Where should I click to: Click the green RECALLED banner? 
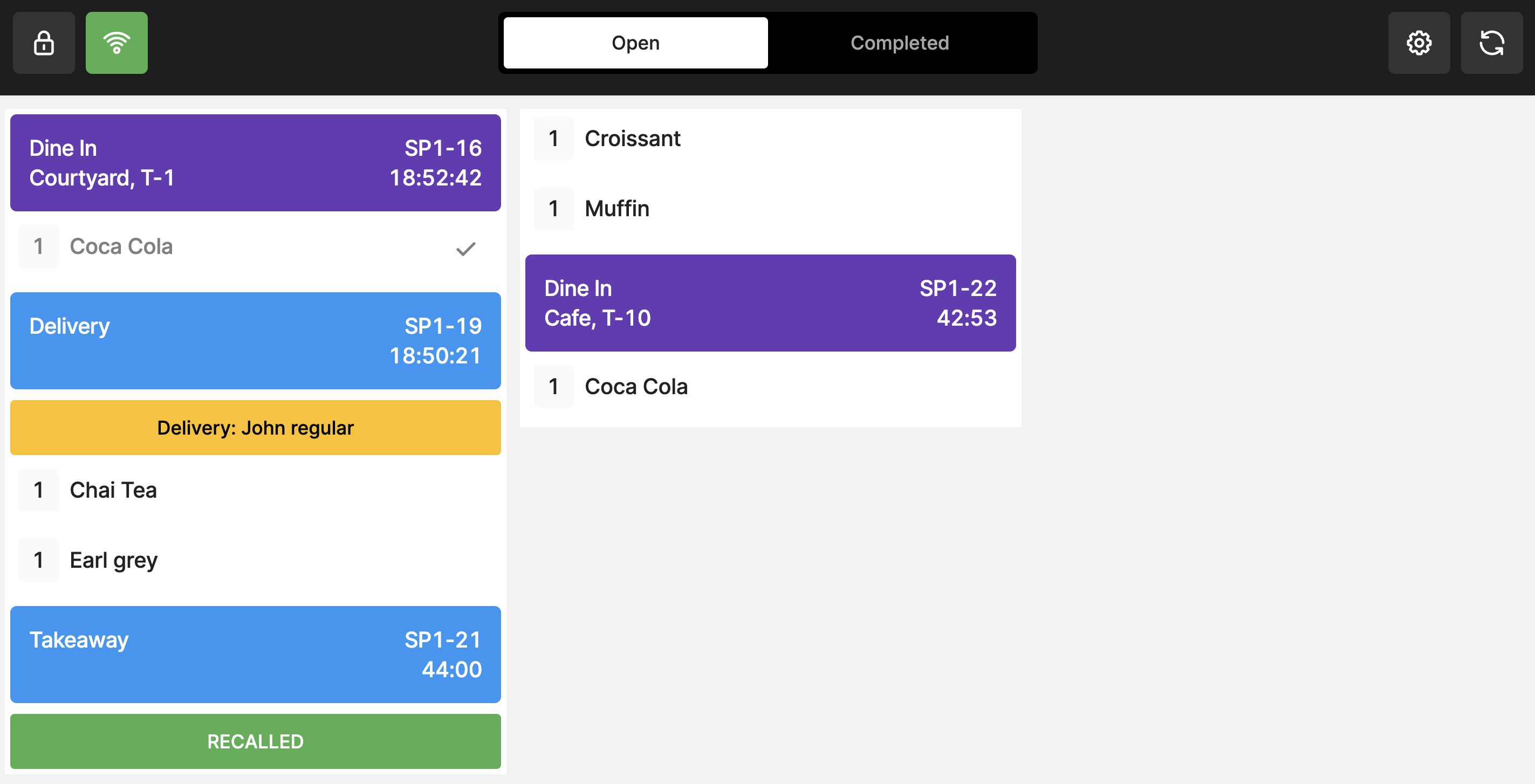[255, 741]
